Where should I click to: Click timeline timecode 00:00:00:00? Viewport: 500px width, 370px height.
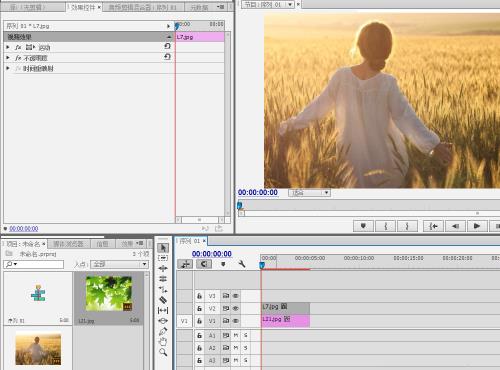pyautogui.click(x=212, y=254)
